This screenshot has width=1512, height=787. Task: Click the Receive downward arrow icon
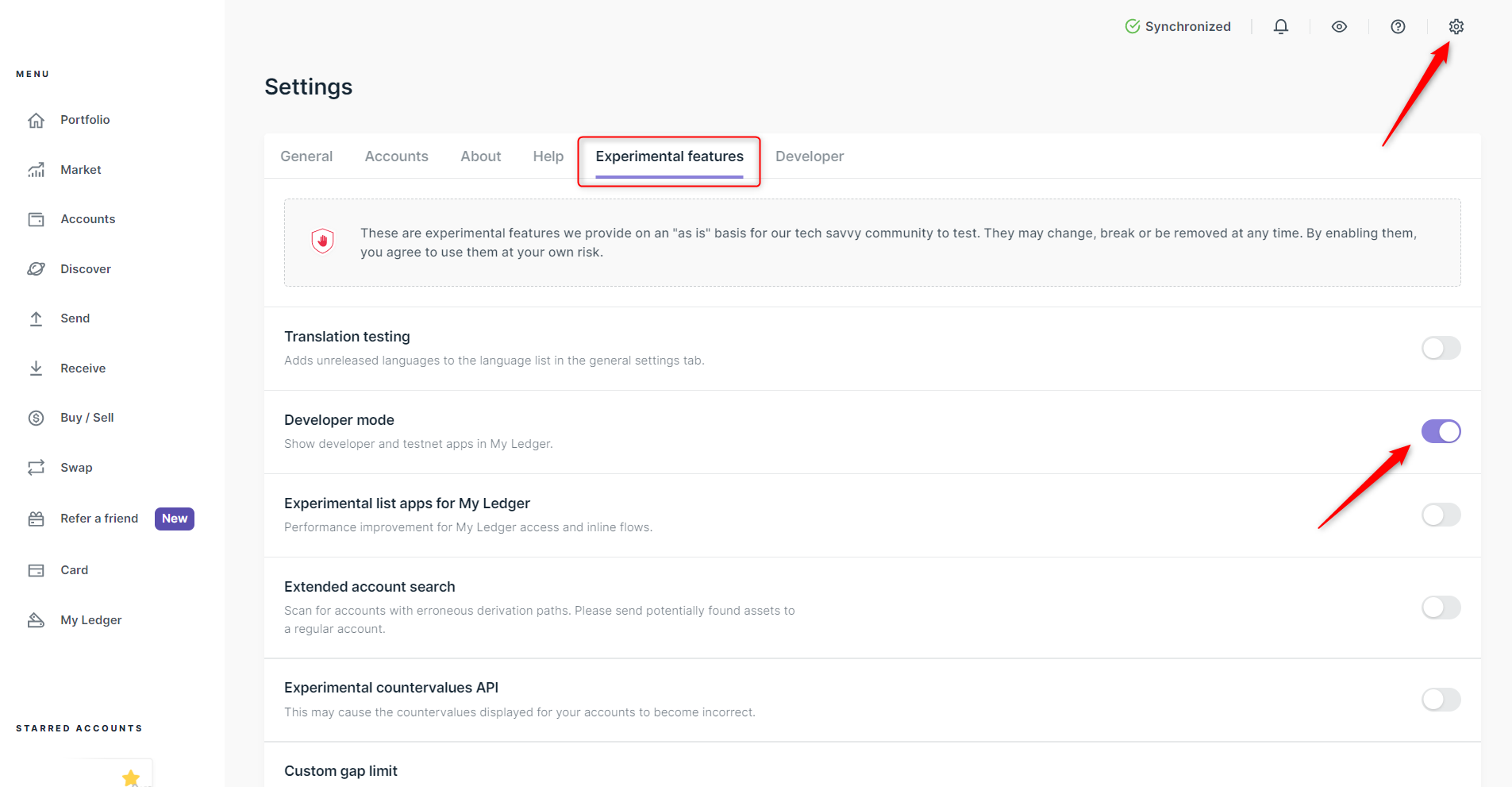click(36, 368)
